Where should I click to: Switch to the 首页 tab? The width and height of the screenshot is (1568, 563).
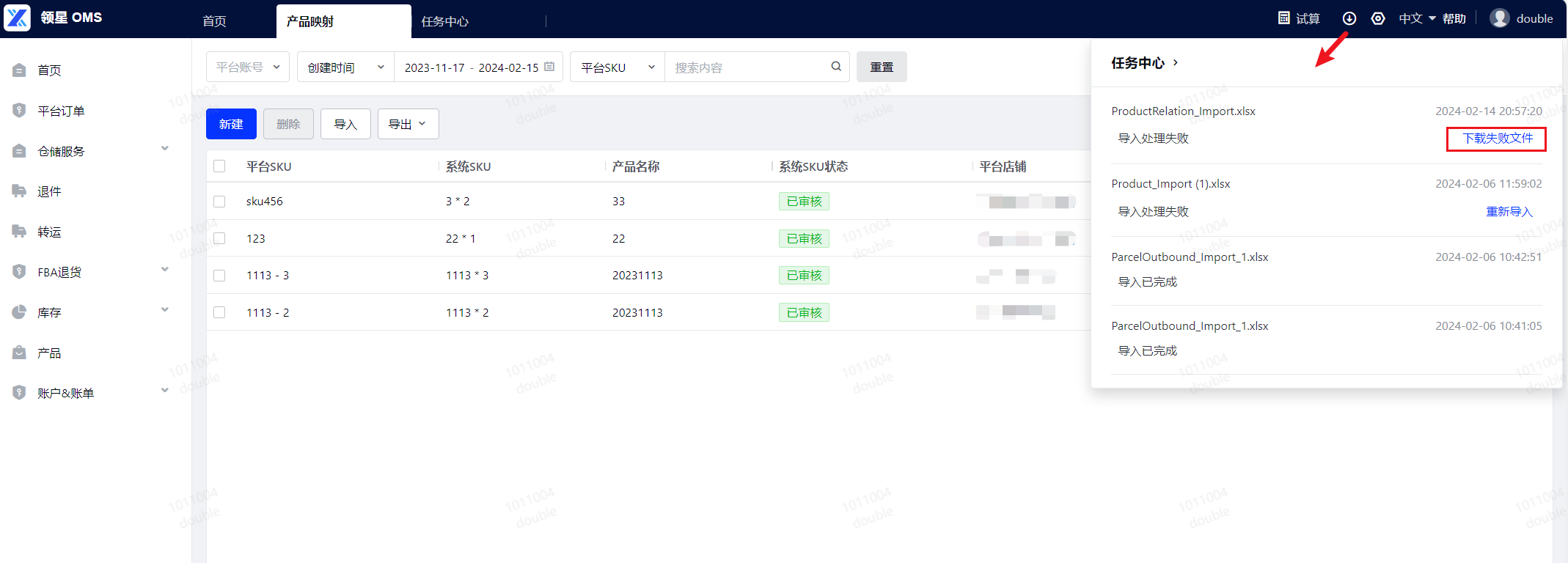point(214,21)
